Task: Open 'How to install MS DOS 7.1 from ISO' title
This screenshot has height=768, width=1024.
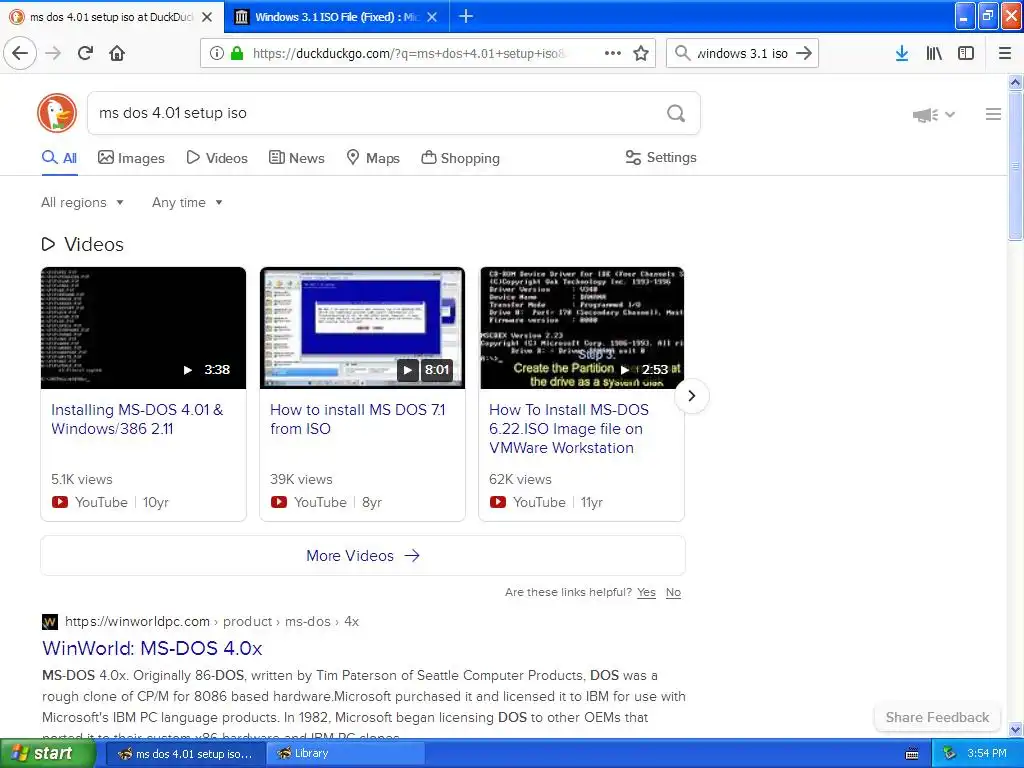Action: (357, 419)
